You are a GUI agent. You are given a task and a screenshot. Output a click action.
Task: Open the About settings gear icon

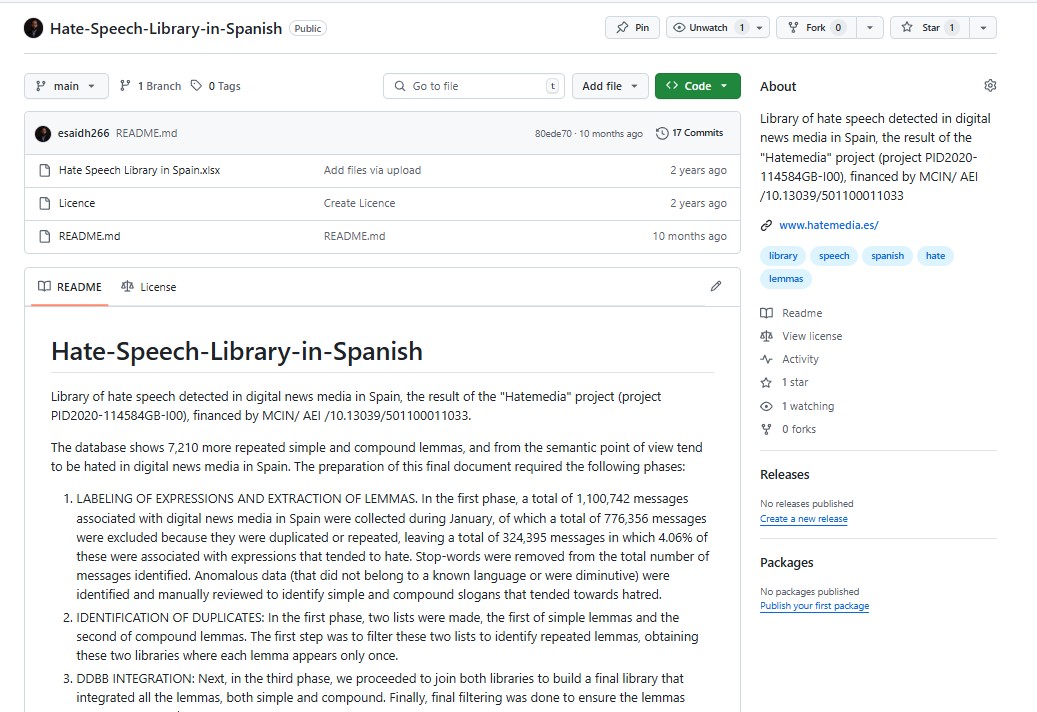coord(990,85)
